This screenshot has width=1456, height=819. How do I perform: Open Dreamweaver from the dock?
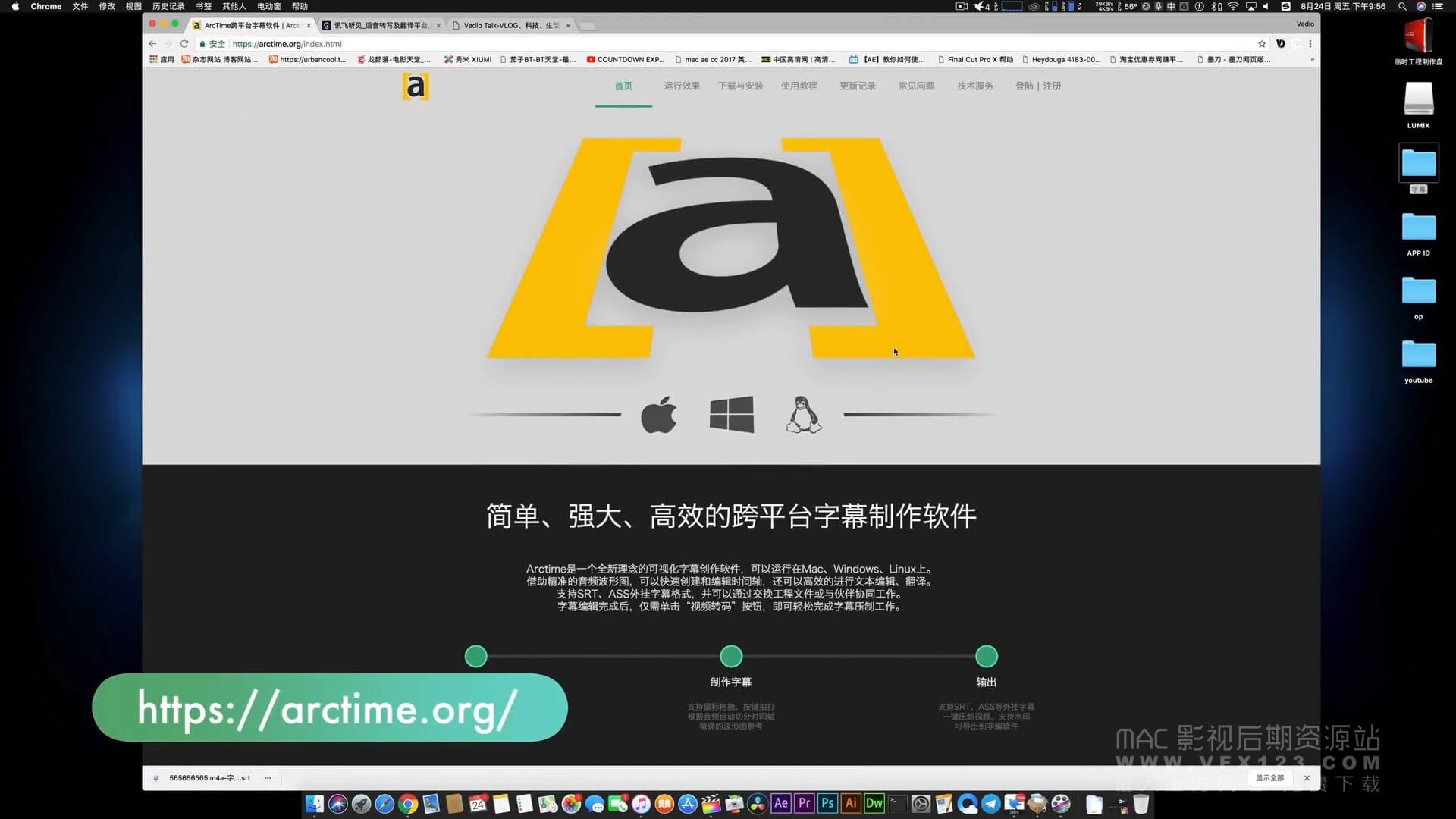[x=874, y=804]
